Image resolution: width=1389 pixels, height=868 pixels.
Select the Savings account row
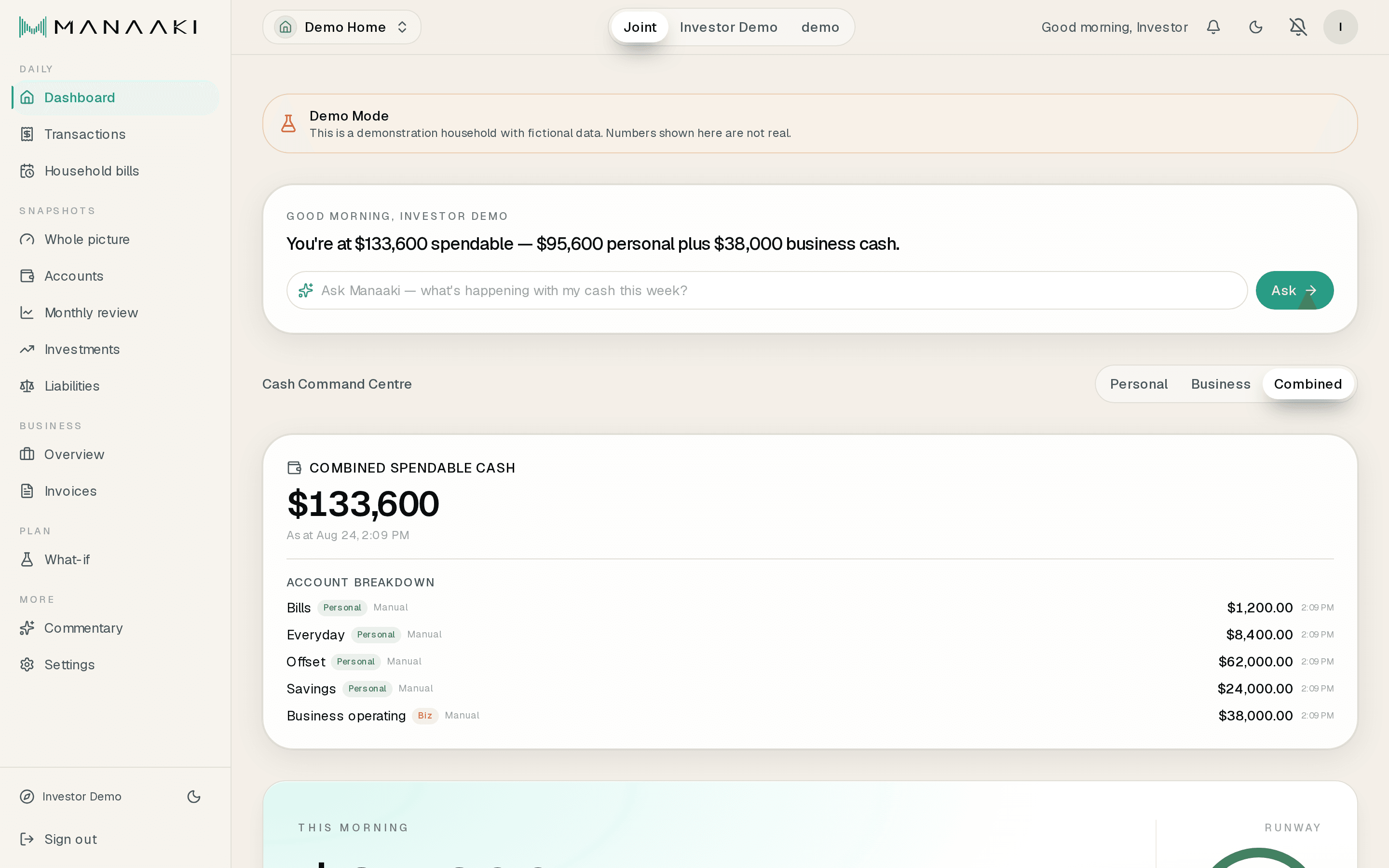pos(810,688)
